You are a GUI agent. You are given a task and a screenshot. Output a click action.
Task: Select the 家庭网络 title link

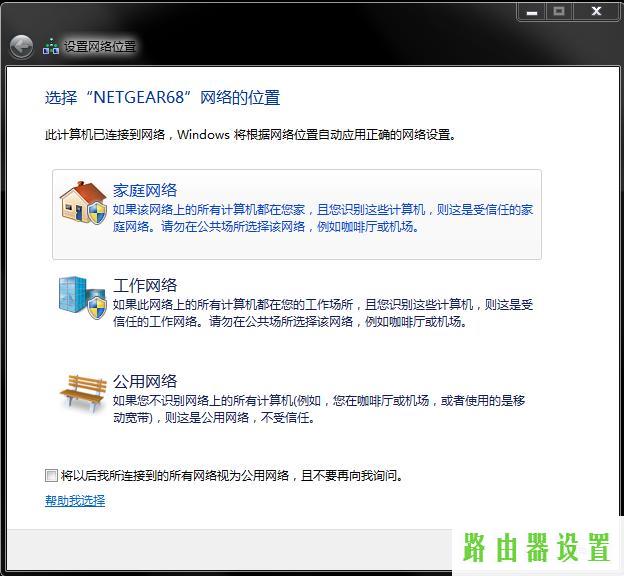(145, 190)
